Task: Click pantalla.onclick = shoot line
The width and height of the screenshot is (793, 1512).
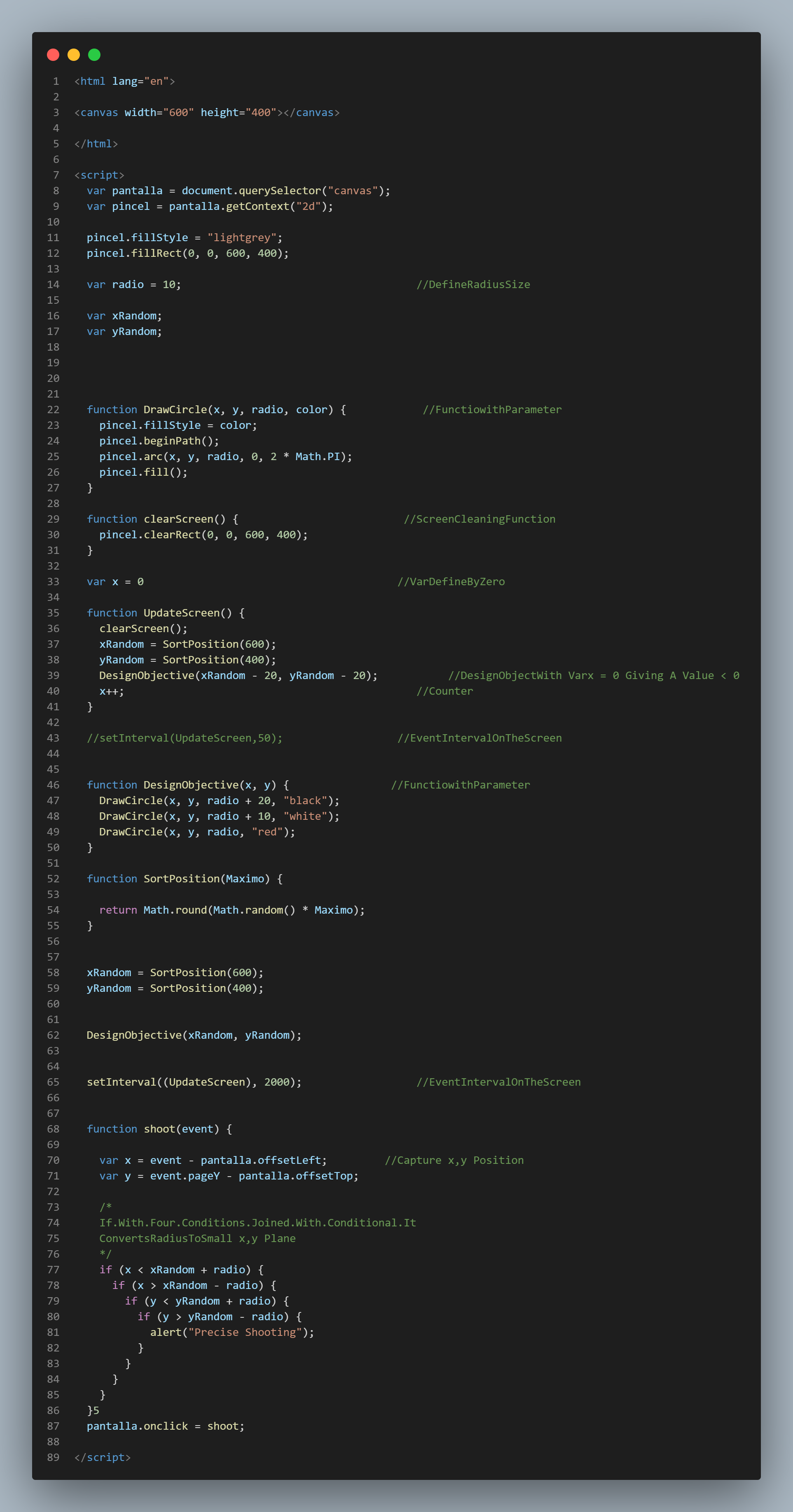Action: pos(166,1426)
